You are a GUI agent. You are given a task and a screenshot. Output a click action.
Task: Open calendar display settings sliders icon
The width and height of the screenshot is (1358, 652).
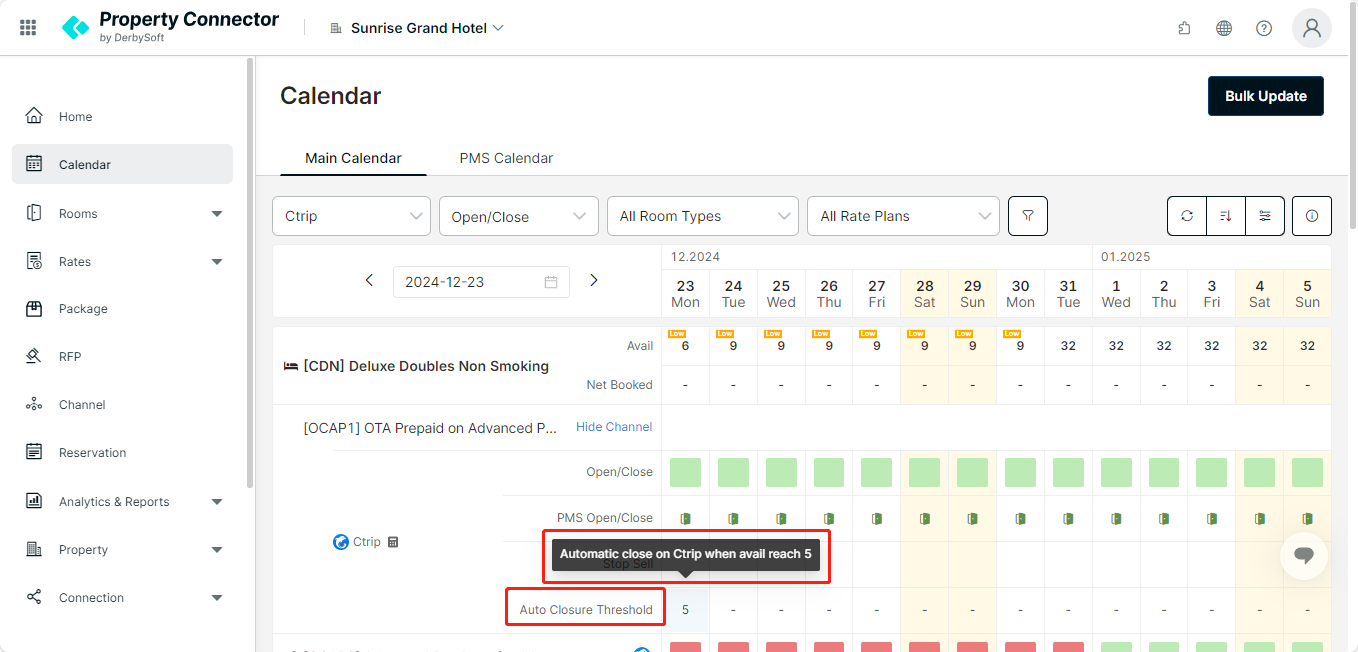[1265, 216]
